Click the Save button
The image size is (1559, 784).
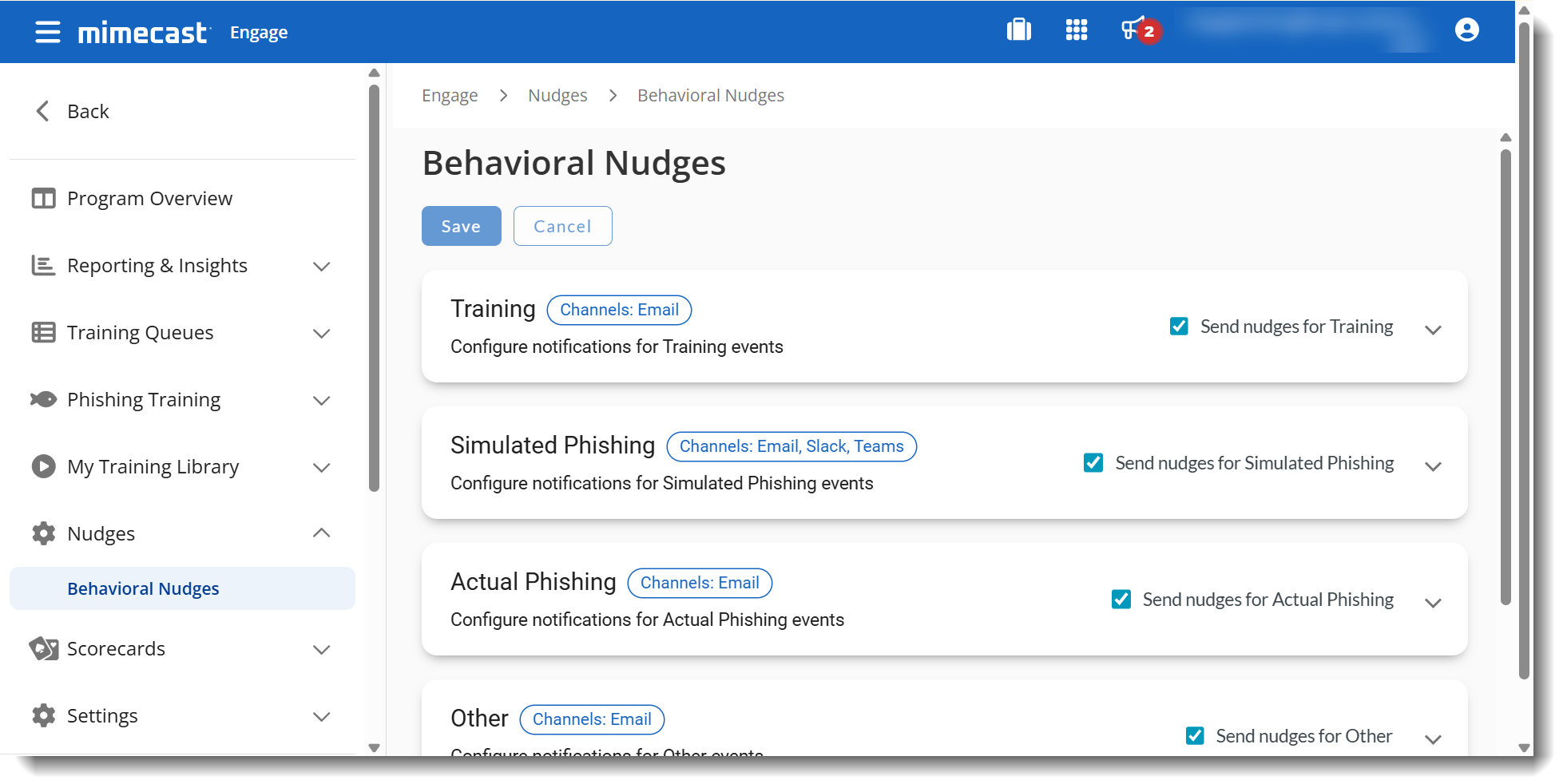pyautogui.click(x=461, y=226)
